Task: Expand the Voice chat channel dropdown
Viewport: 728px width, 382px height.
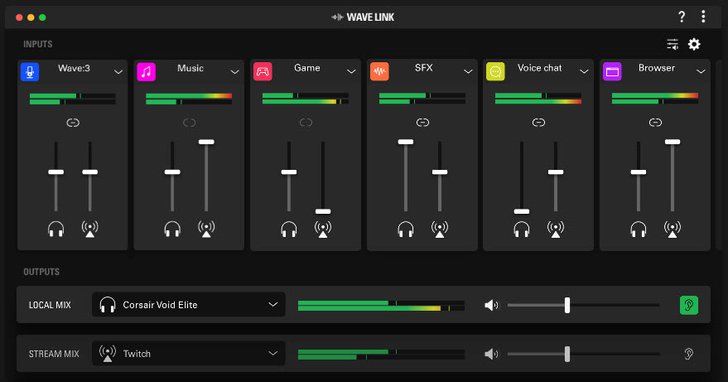Action: point(584,71)
